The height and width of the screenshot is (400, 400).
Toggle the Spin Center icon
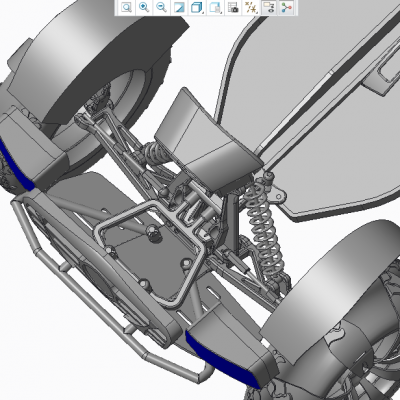286,7
